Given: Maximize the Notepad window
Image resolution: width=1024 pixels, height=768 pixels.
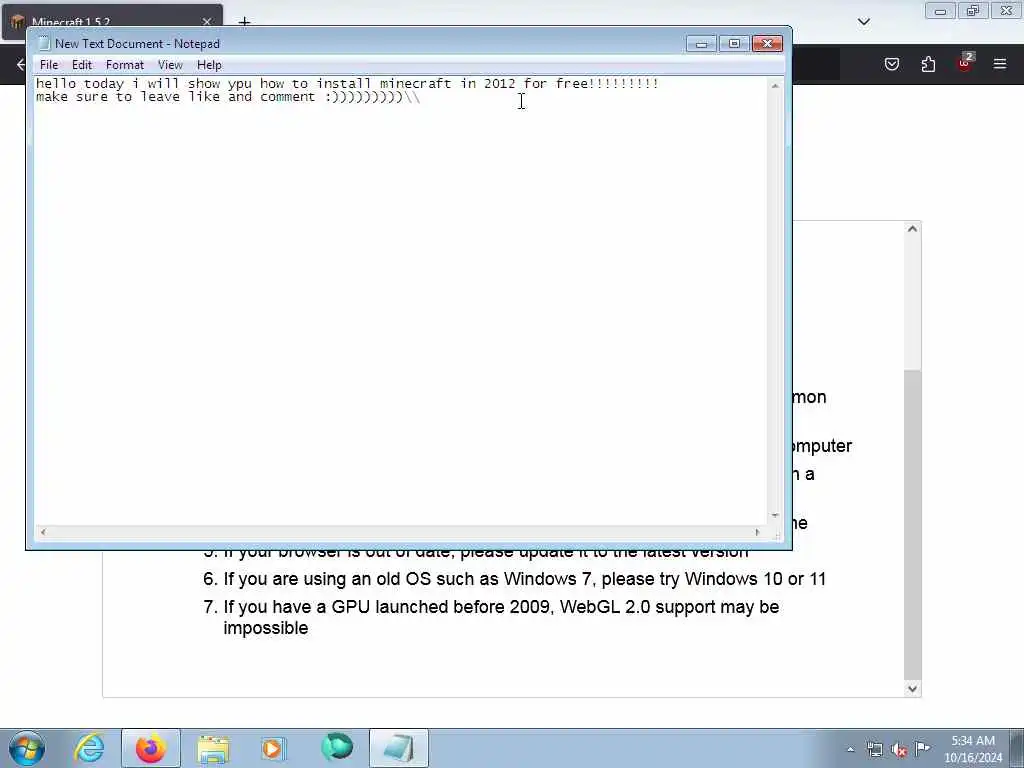Looking at the screenshot, I should [x=734, y=44].
